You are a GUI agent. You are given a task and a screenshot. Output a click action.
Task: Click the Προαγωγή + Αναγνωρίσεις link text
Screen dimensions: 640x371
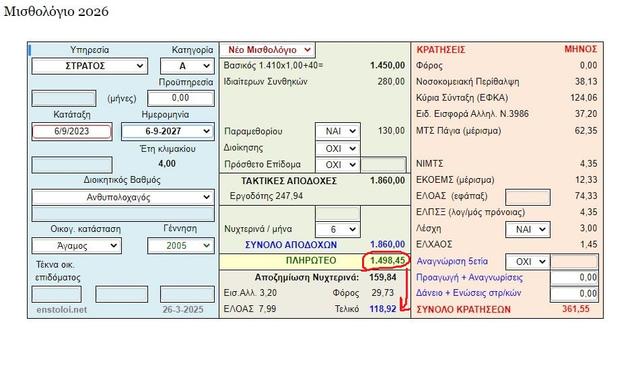pyautogui.click(x=469, y=278)
